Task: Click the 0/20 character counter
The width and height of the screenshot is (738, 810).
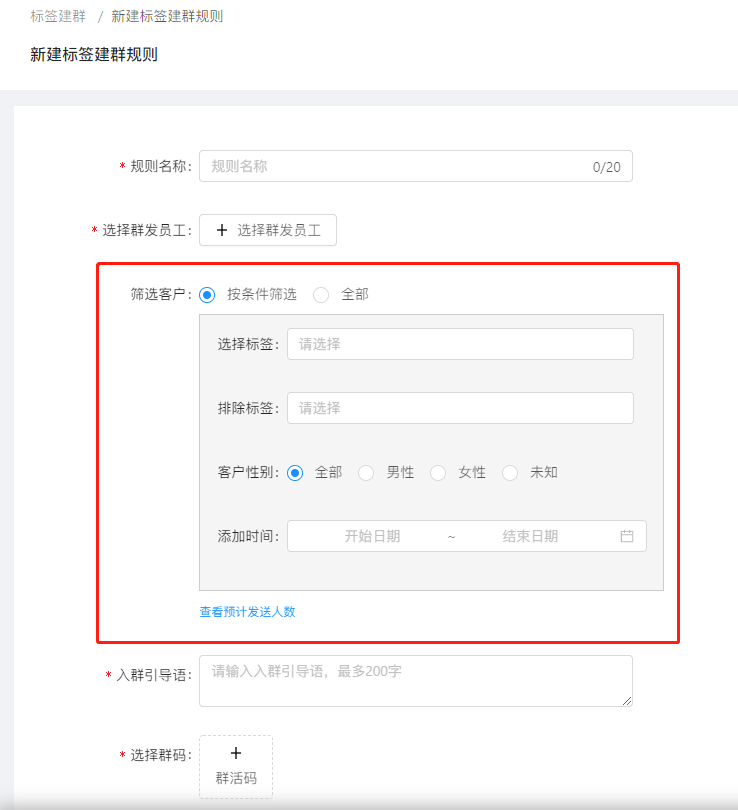Action: [x=606, y=167]
